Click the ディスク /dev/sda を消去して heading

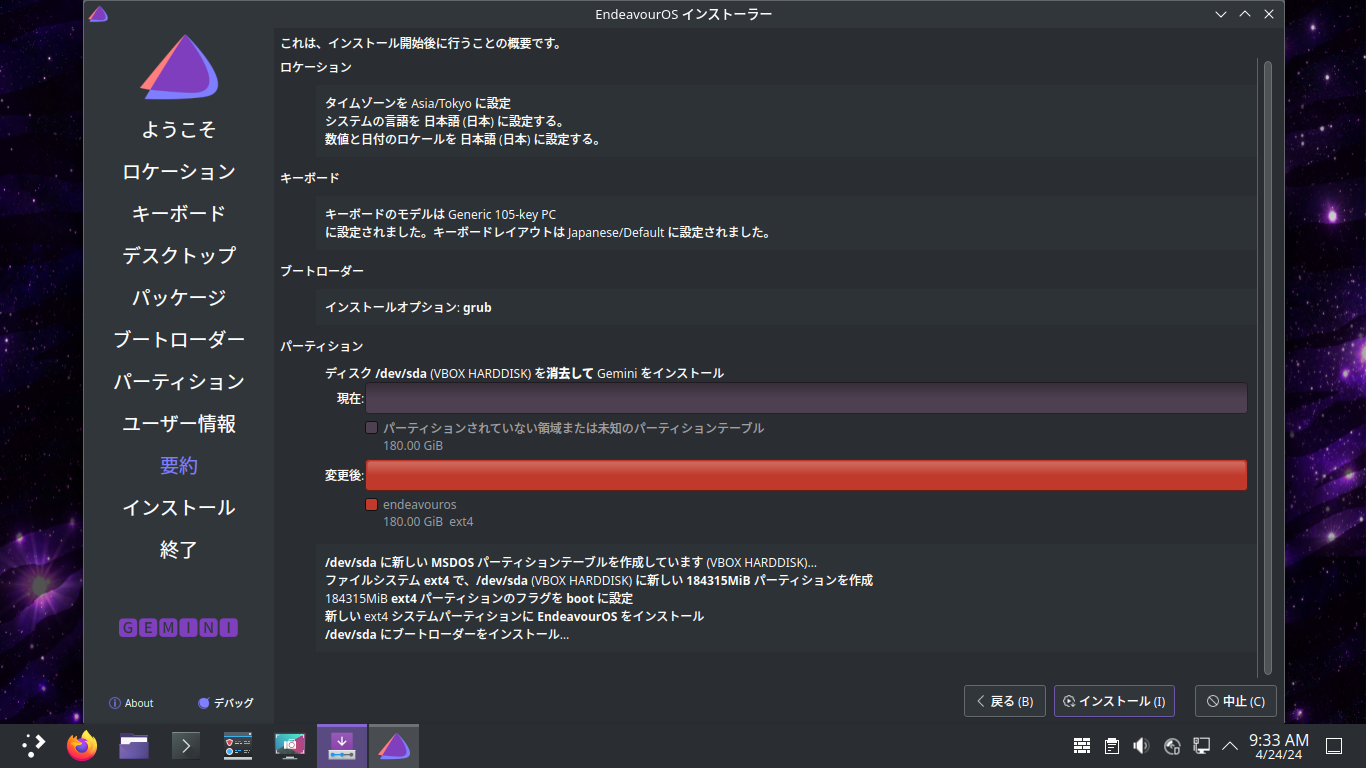pyautogui.click(x=524, y=373)
